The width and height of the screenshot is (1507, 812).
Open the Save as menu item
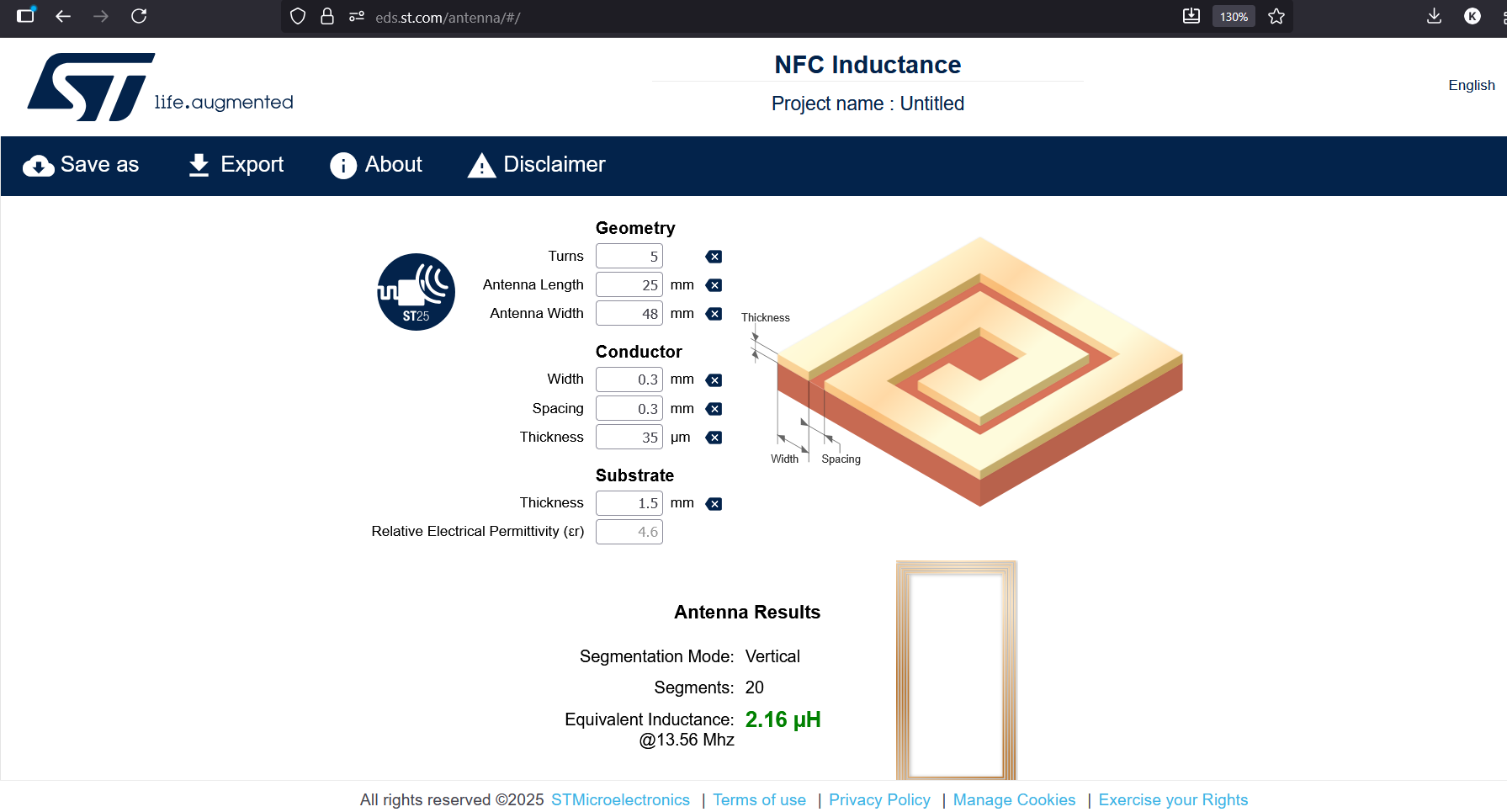(x=82, y=165)
